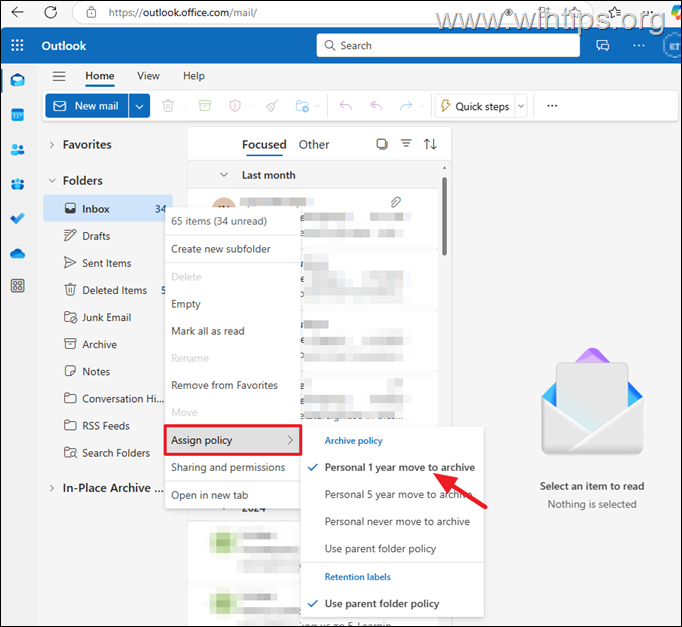
Task: Select the Other inbox tab
Action: 314,144
